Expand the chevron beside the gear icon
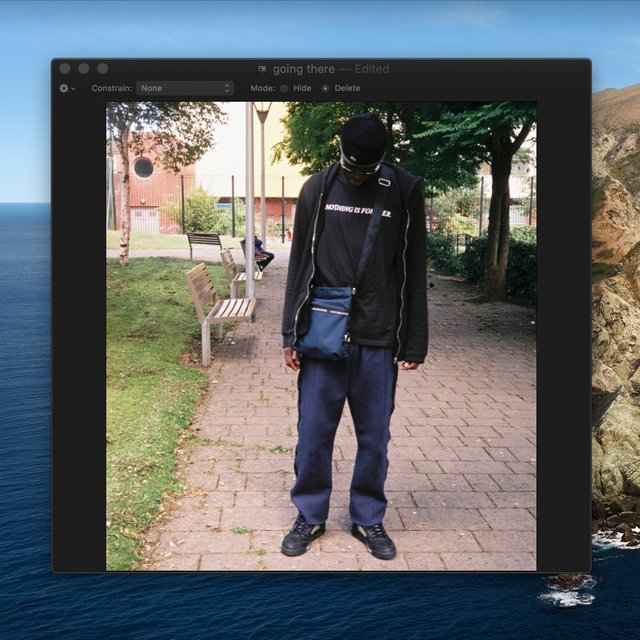 click(73, 89)
